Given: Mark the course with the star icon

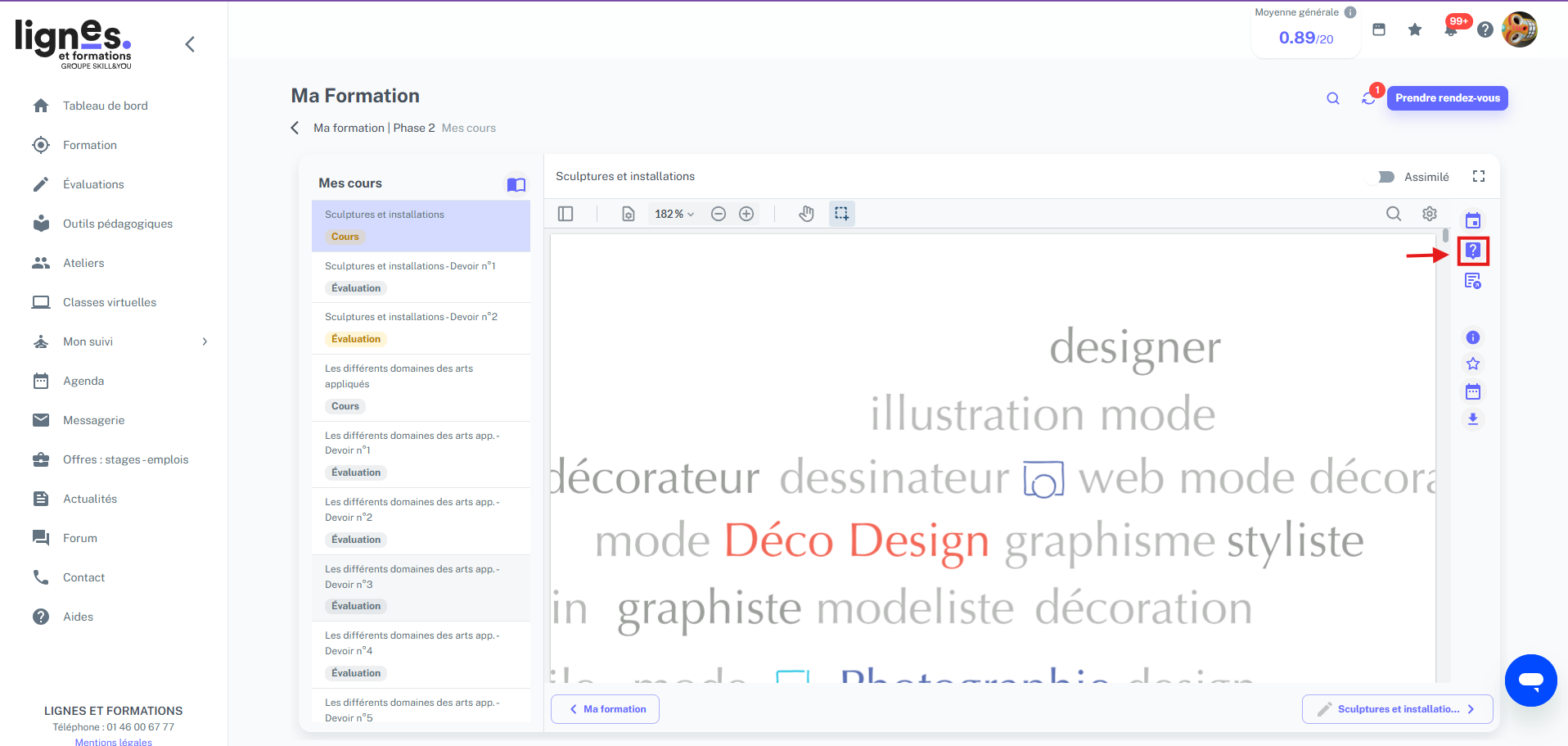Looking at the screenshot, I should point(1473,364).
